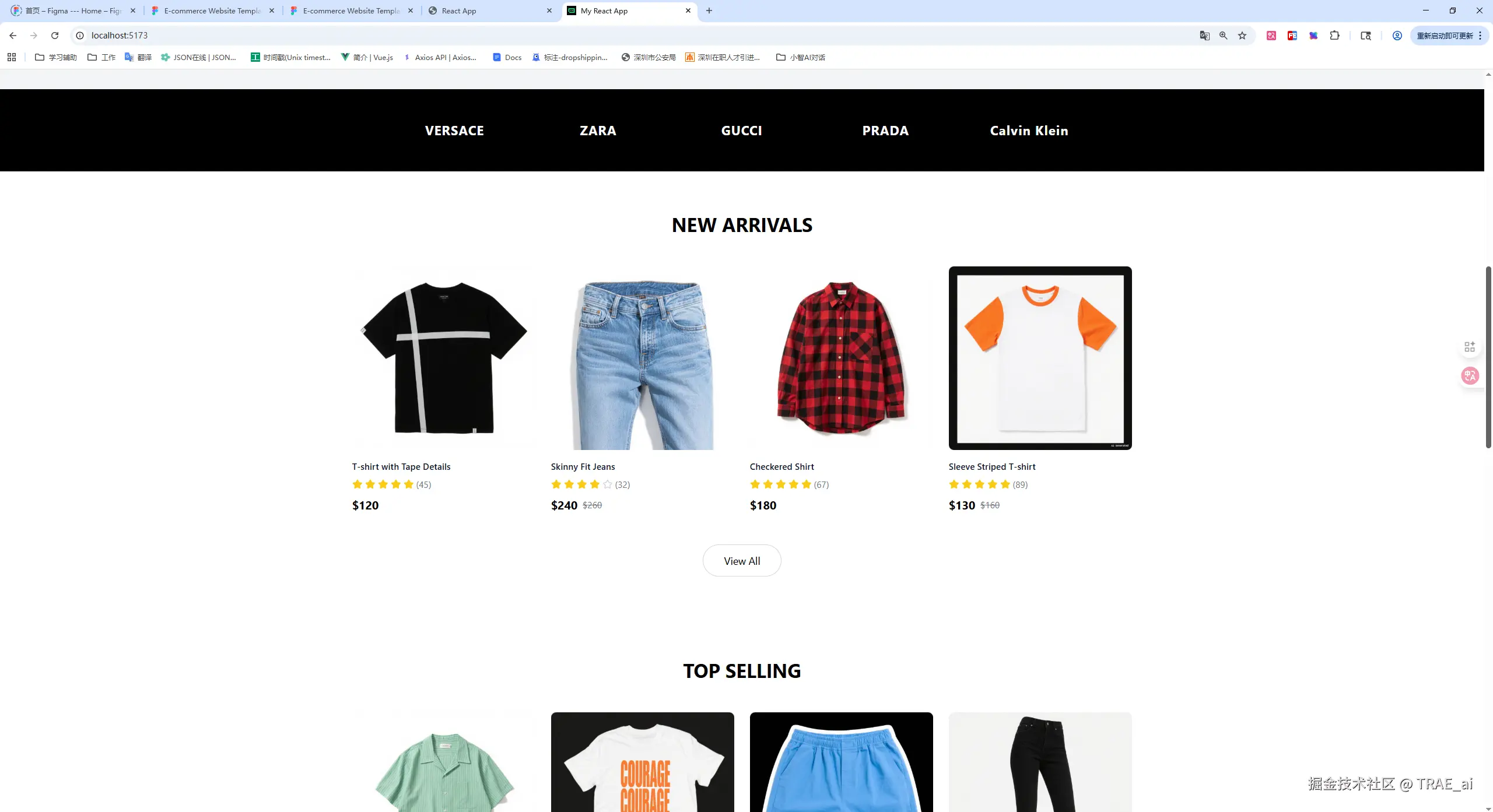
Task: Open the Chrome profile avatar icon
Action: tap(1397, 36)
